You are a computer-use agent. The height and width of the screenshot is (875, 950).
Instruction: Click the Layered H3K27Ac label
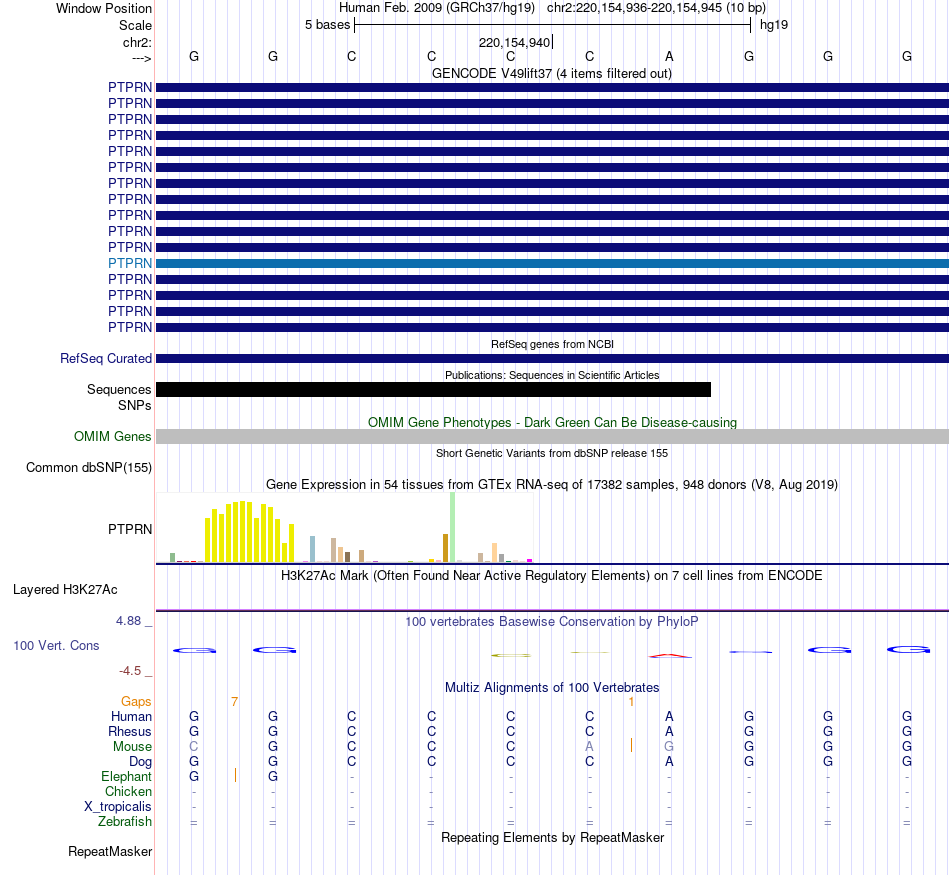tap(65, 590)
